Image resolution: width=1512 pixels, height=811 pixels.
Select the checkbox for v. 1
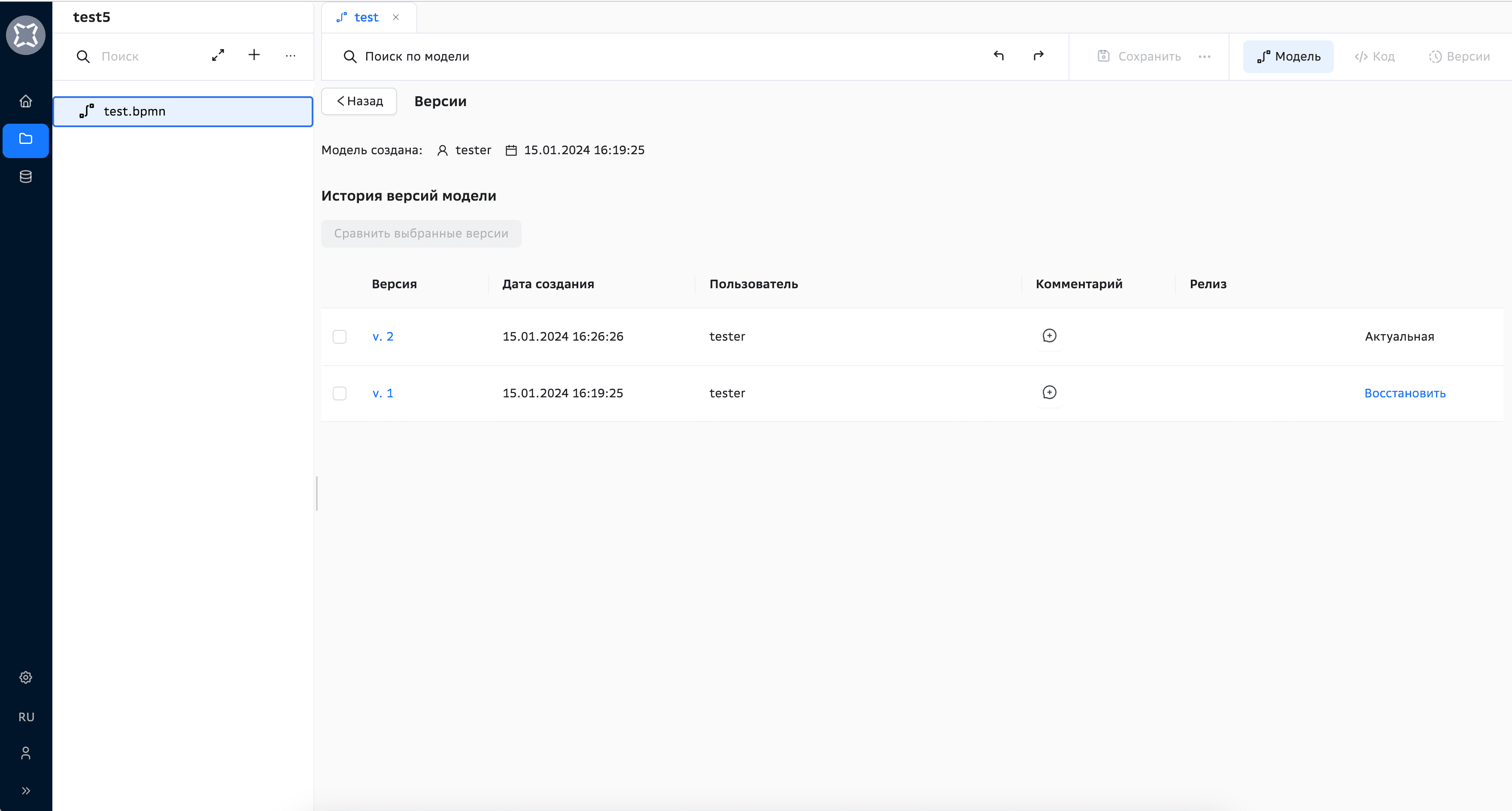[x=339, y=393]
